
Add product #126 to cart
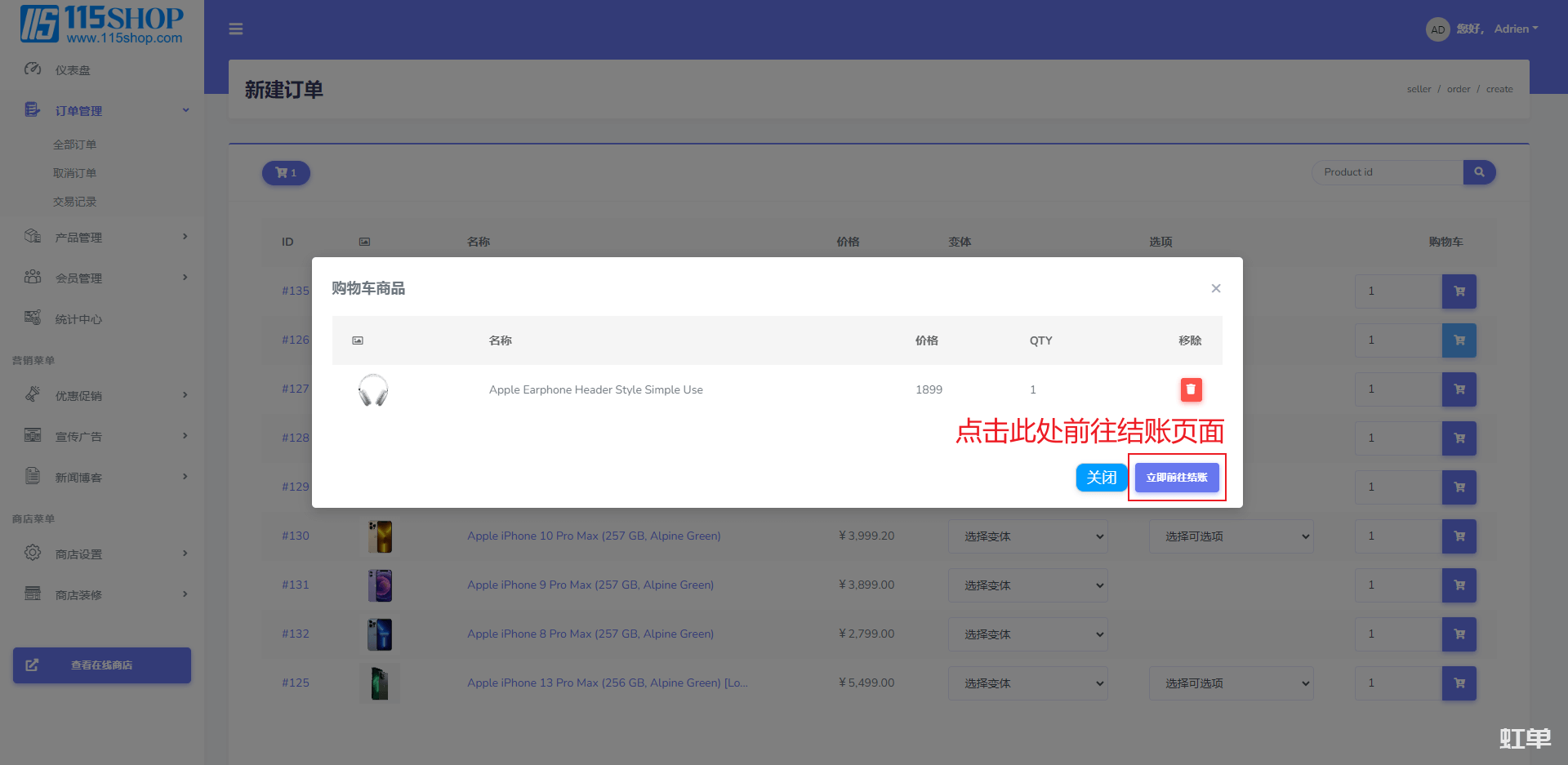(1459, 340)
